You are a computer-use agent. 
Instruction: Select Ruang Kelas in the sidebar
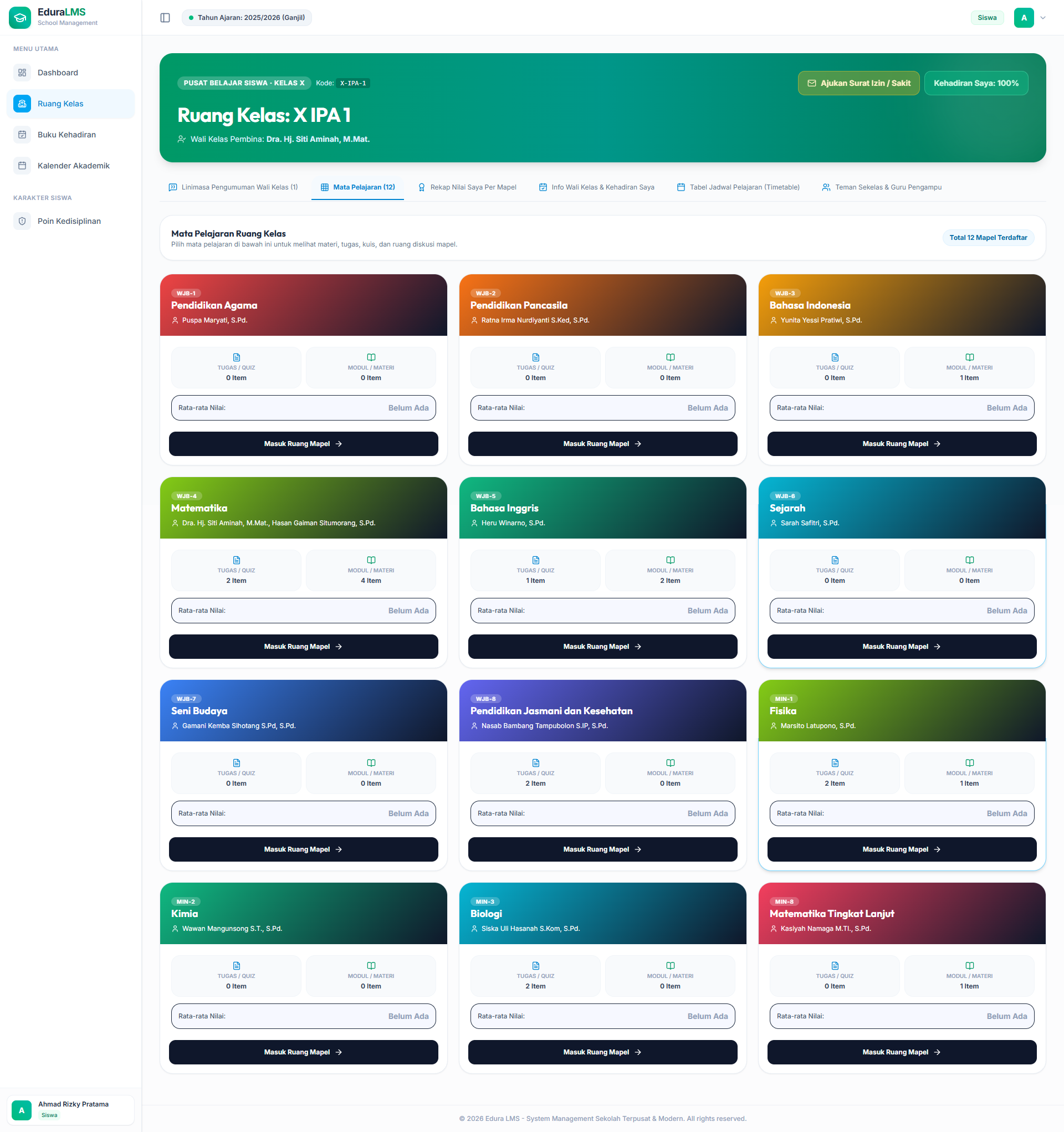point(70,104)
